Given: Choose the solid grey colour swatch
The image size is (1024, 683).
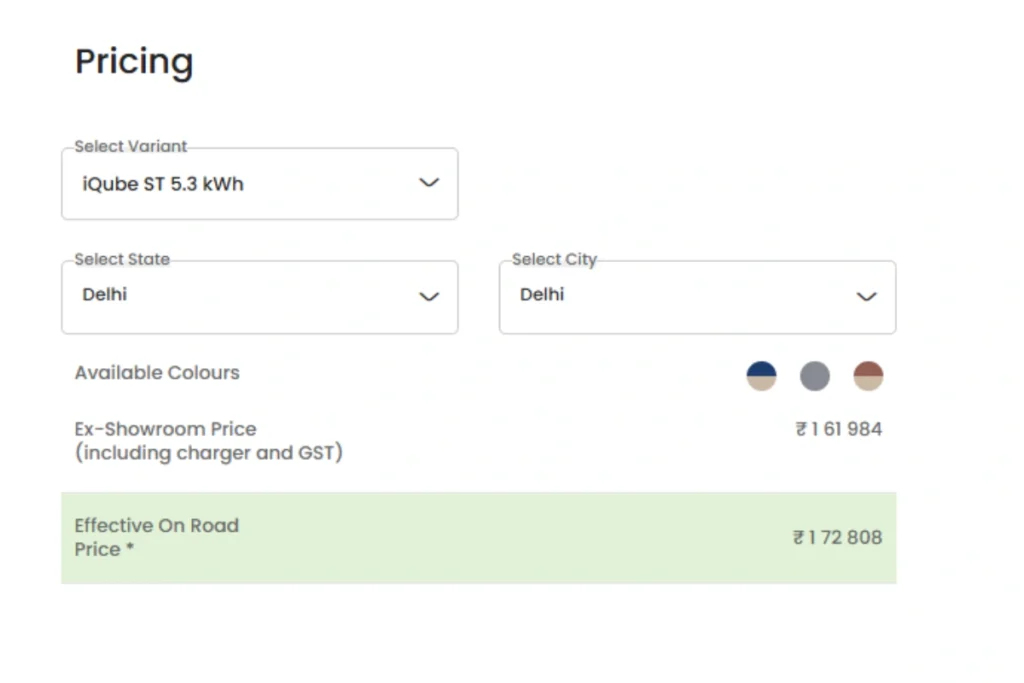Looking at the screenshot, I should pyautogui.click(x=815, y=376).
